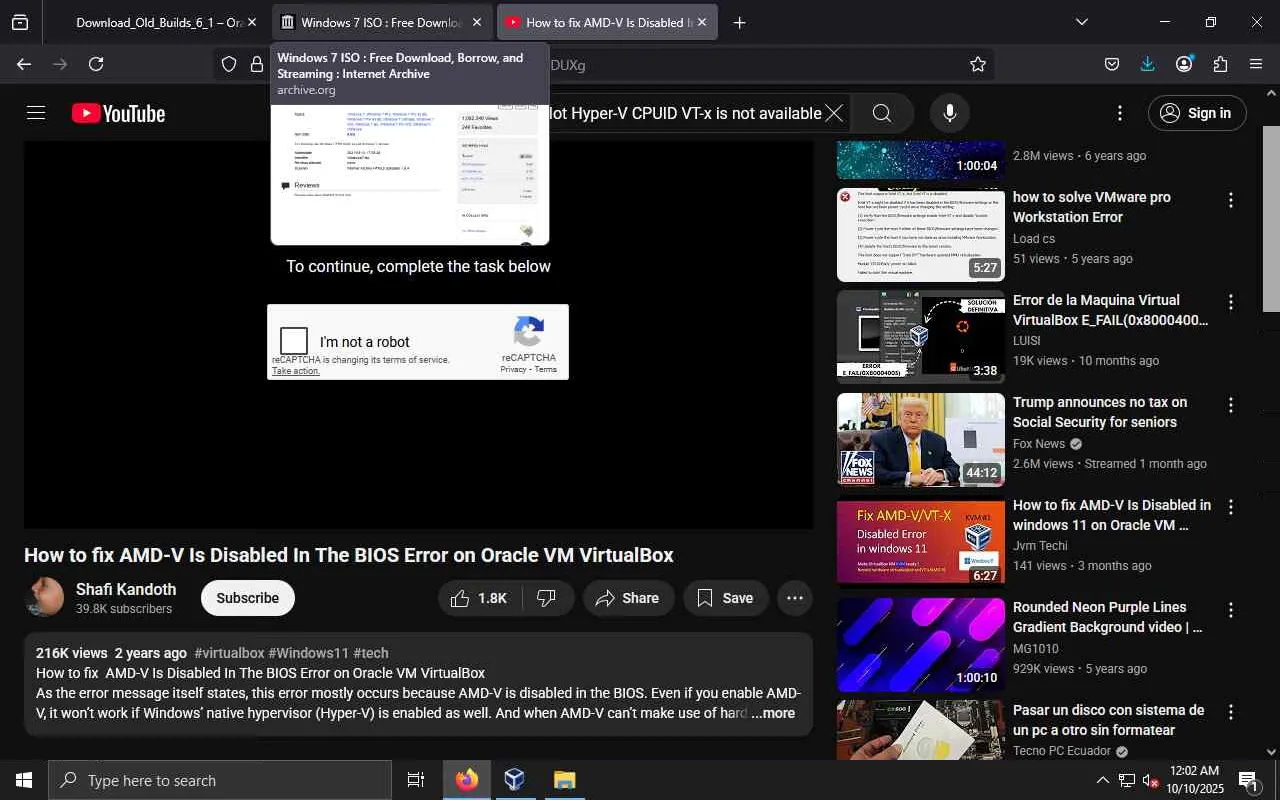Screen dimensions: 1280x800
Task: Open VirtualBox from the taskbar
Action: 515,780
